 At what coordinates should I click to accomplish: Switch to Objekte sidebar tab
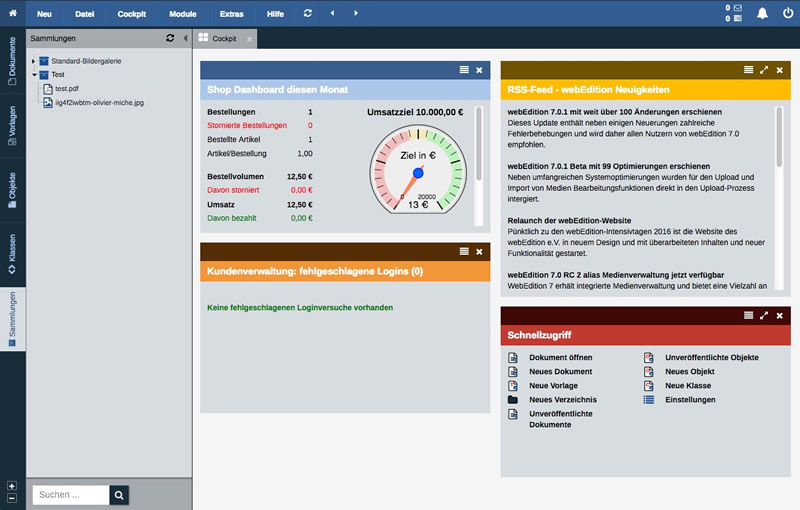click(12, 190)
